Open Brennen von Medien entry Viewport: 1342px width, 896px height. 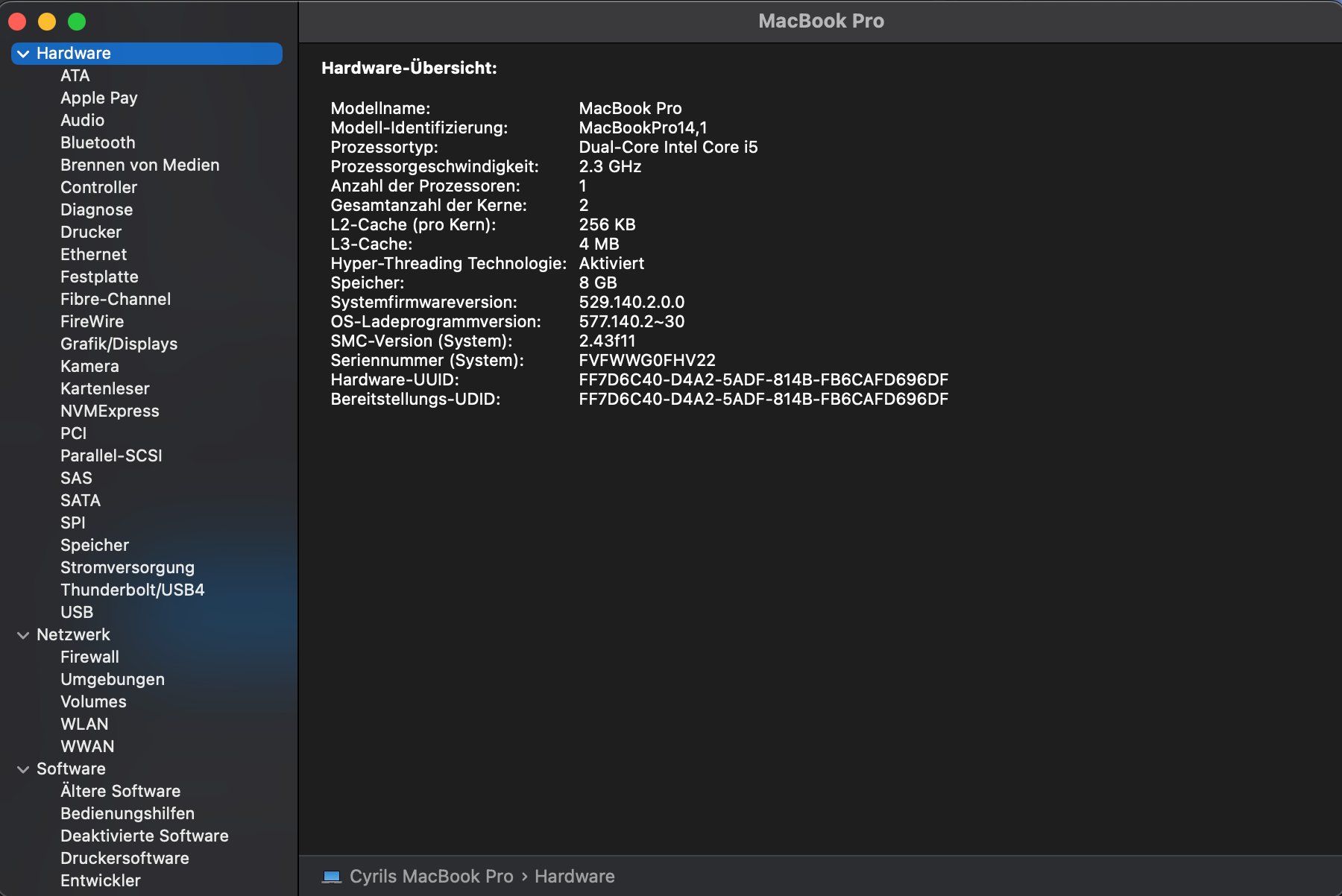140,165
